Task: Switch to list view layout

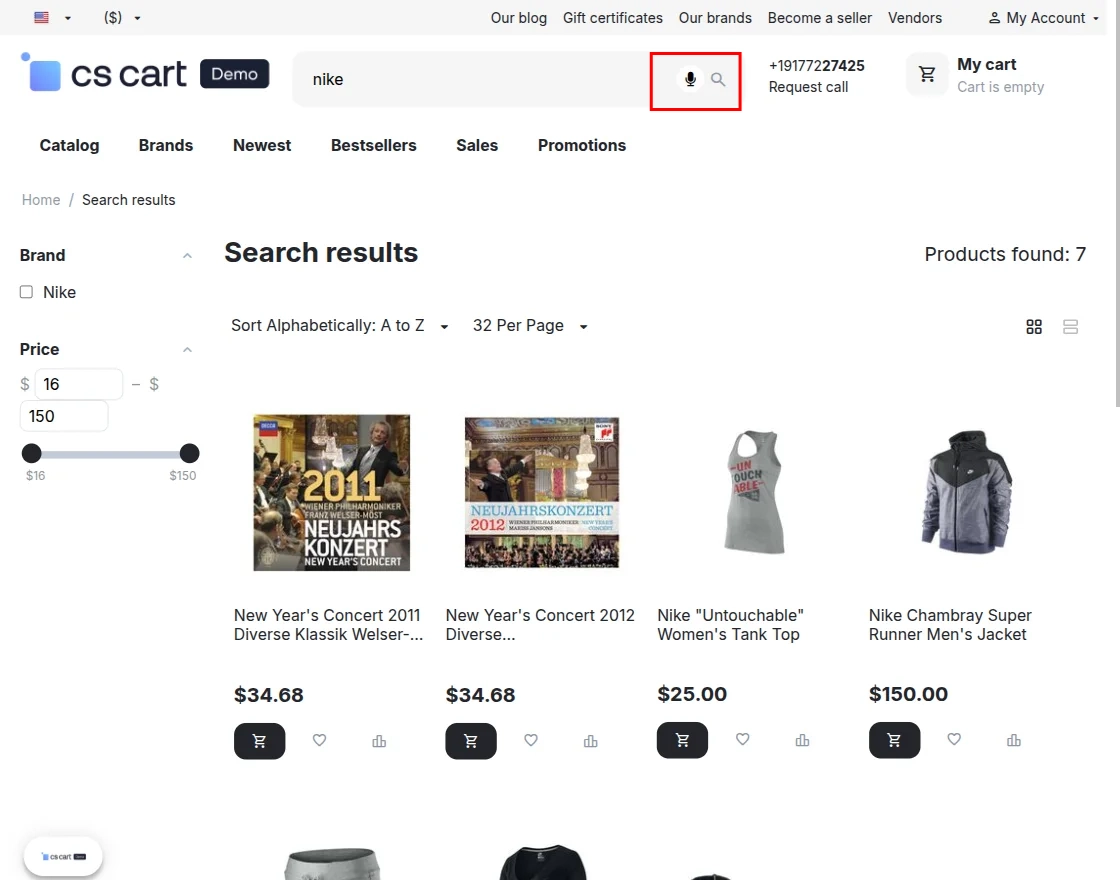Action: point(1070,326)
